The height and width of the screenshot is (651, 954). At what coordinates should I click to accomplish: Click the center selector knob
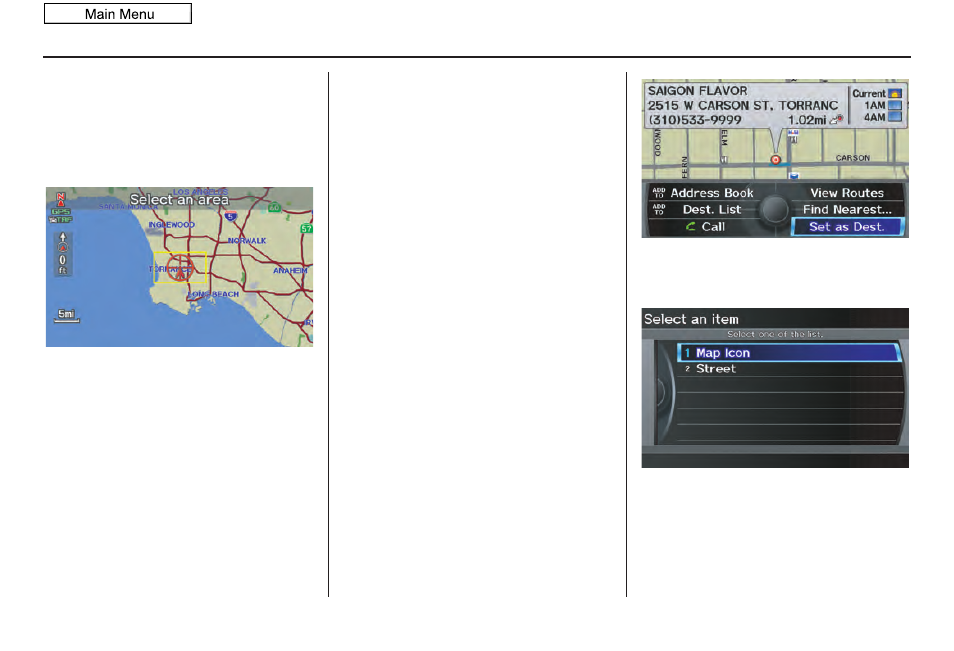775,210
